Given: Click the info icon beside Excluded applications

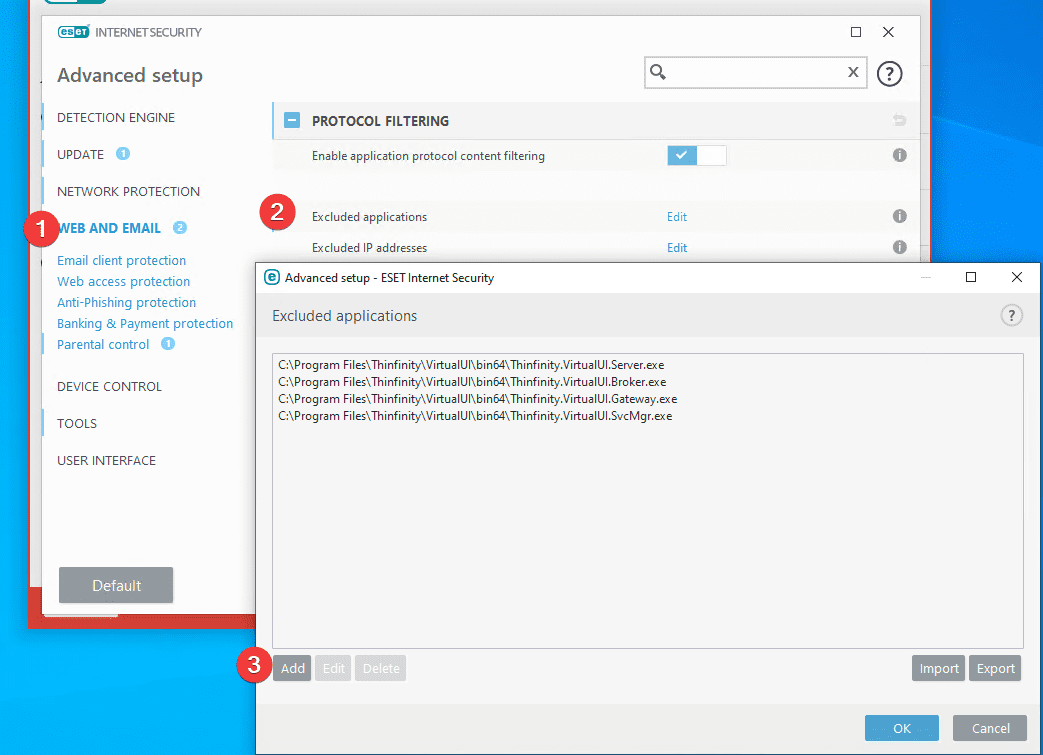Looking at the screenshot, I should [898, 216].
